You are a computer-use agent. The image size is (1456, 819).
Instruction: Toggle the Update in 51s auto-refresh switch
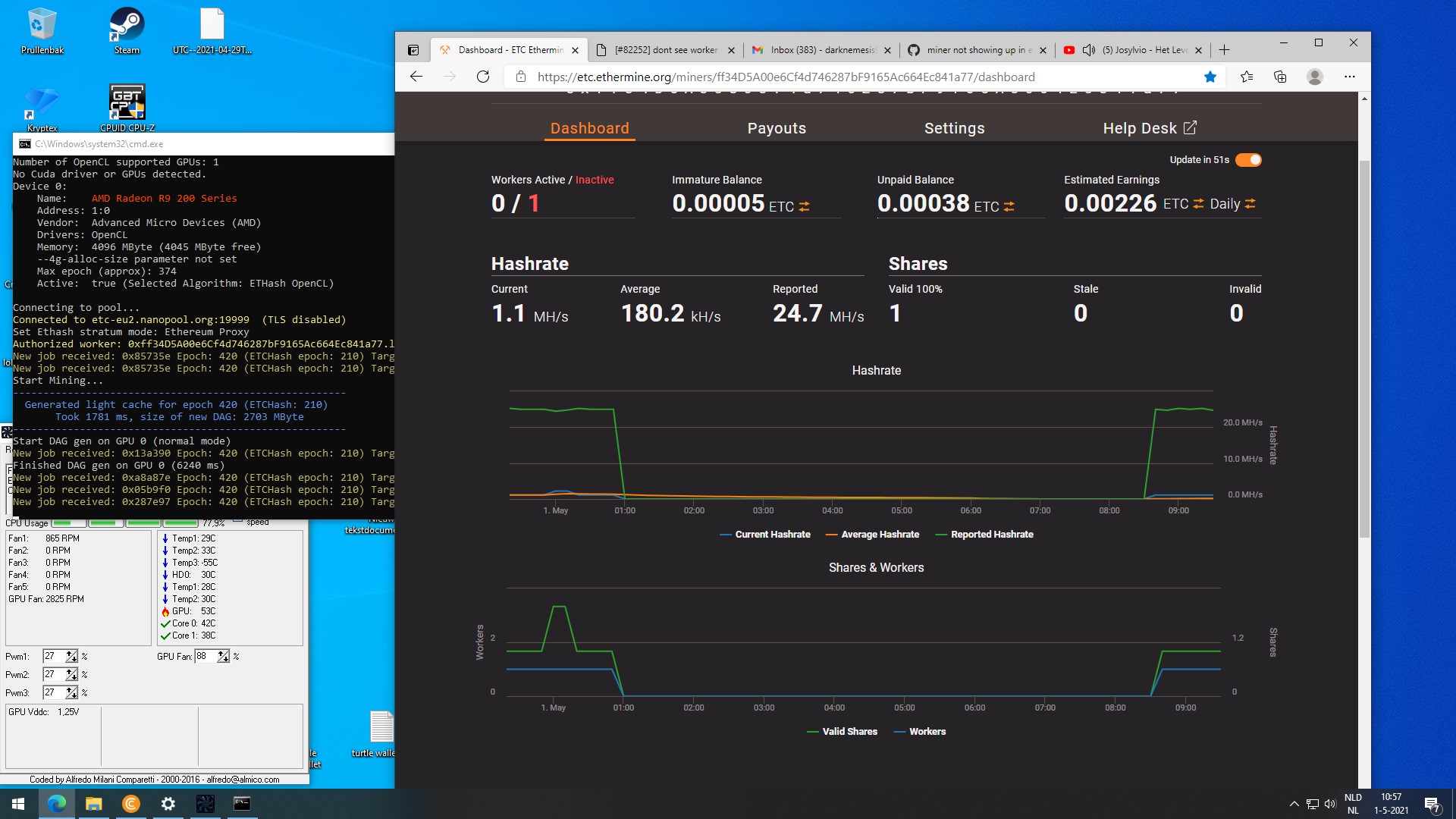(1248, 160)
